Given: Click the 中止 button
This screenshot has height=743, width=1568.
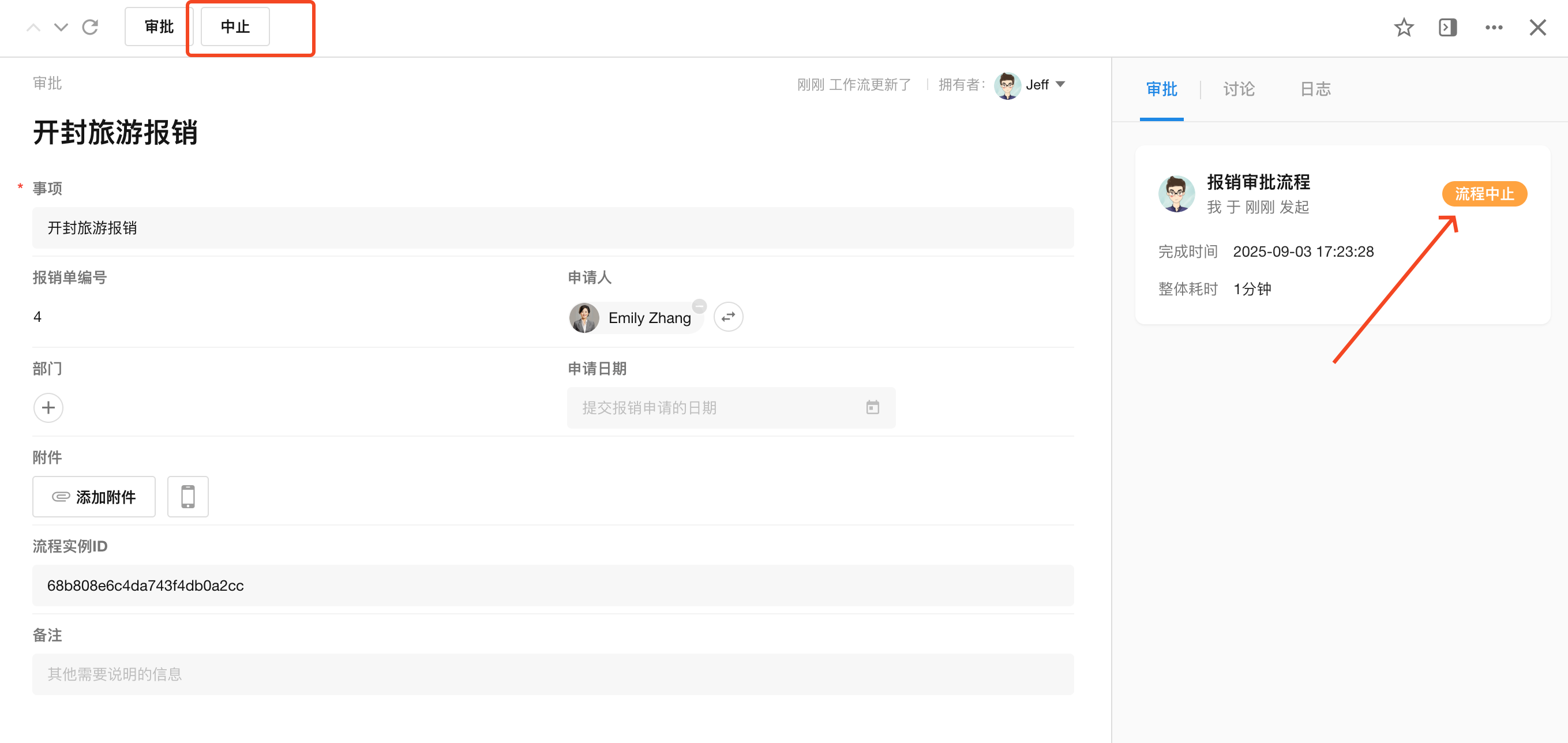Looking at the screenshot, I should pyautogui.click(x=235, y=27).
